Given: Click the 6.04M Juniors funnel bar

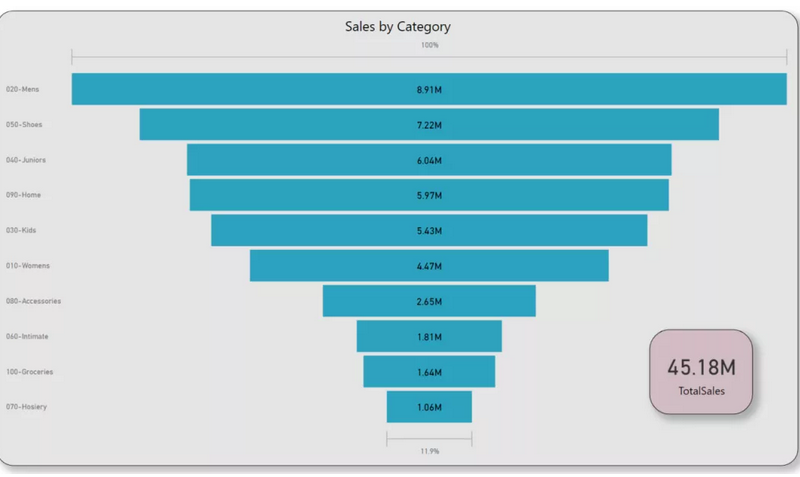Looking at the screenshot, I should click(429, 160).
